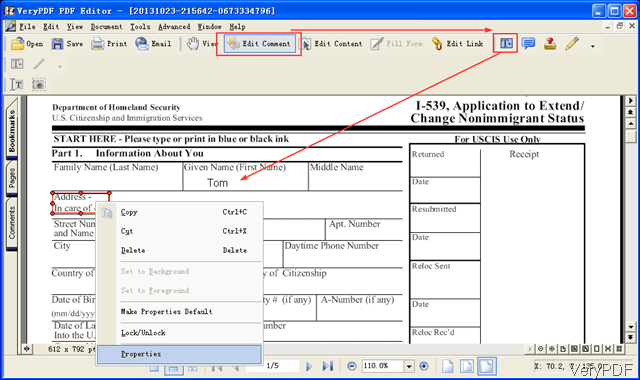Activate the View hand tool

(202, 44)
